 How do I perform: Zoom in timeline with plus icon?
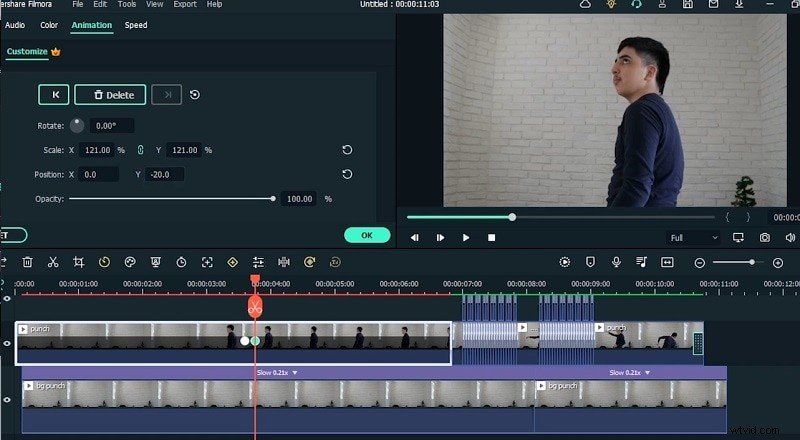[778, 263]
